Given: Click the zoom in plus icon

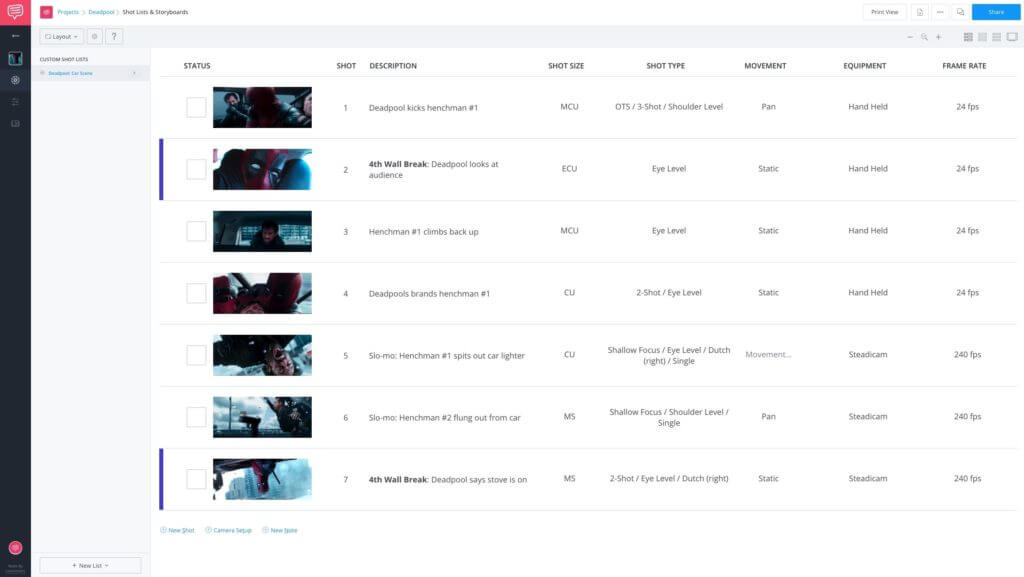Looking at the screenshot, I should click(938, 37).
